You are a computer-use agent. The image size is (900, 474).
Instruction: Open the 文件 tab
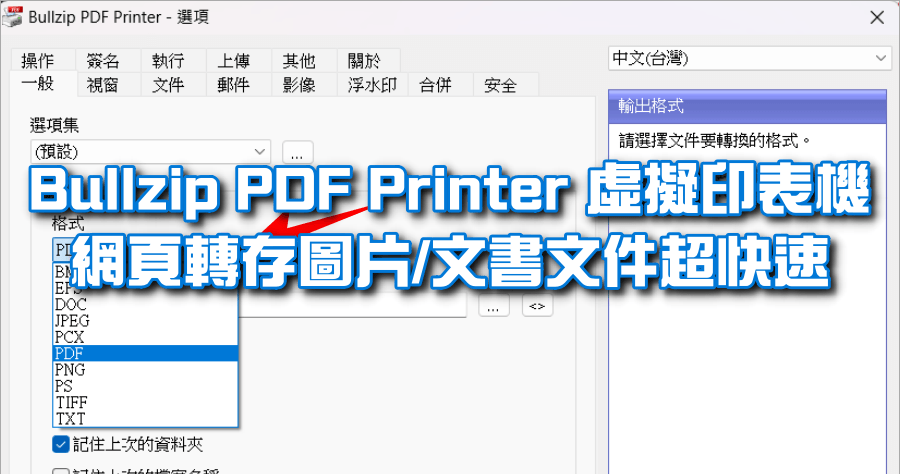pyautogui.click(x=173, y=85)
